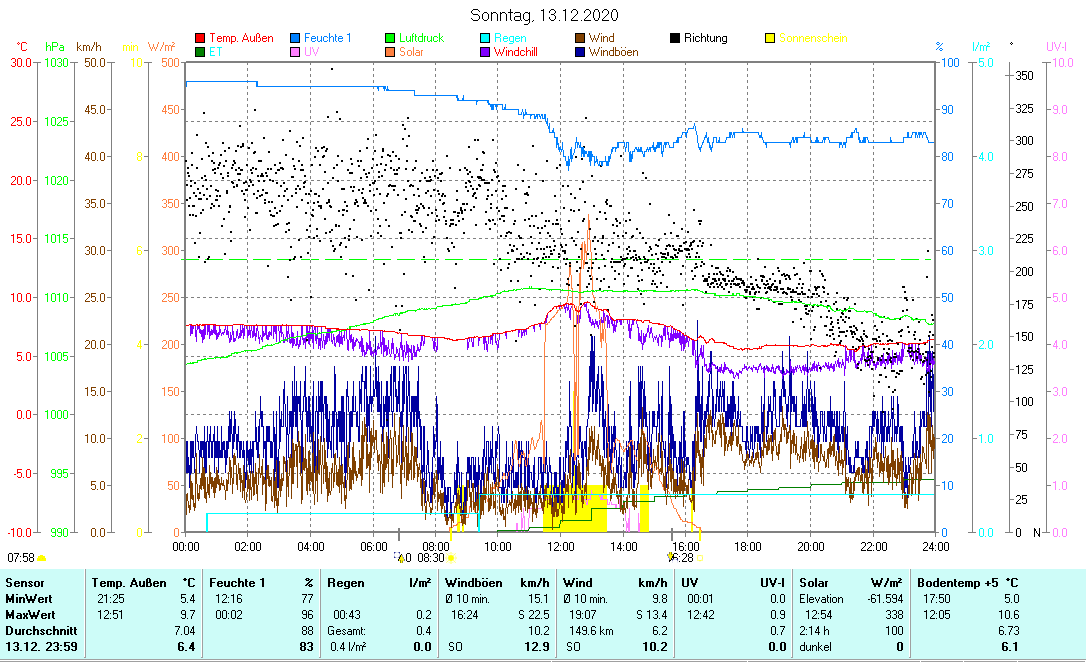Click the orange Solar legend square
Image resolution: width=1086 pixels, height=662 pixels.
point(391,52)
